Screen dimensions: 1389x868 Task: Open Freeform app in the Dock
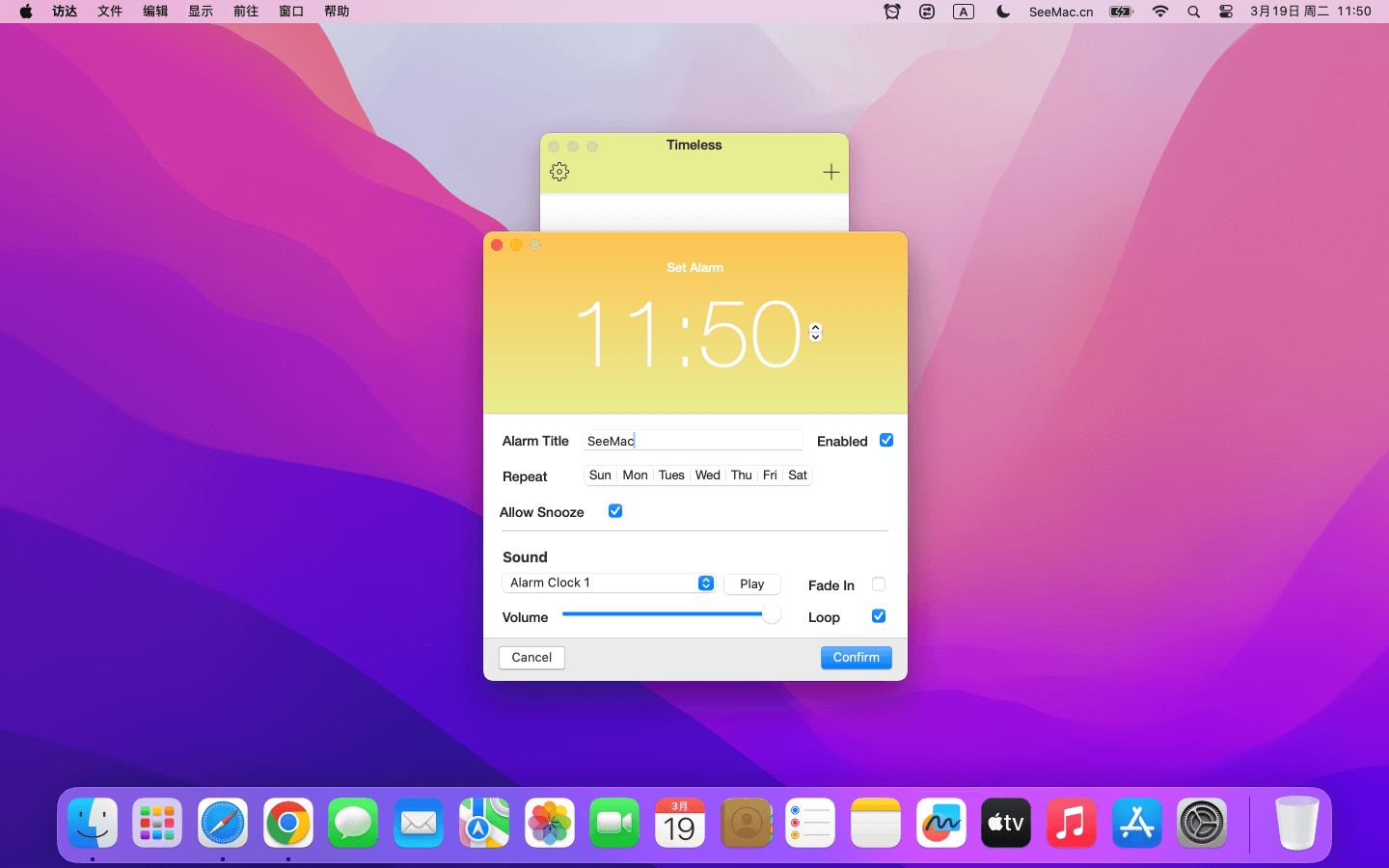(x=940, y=823)
